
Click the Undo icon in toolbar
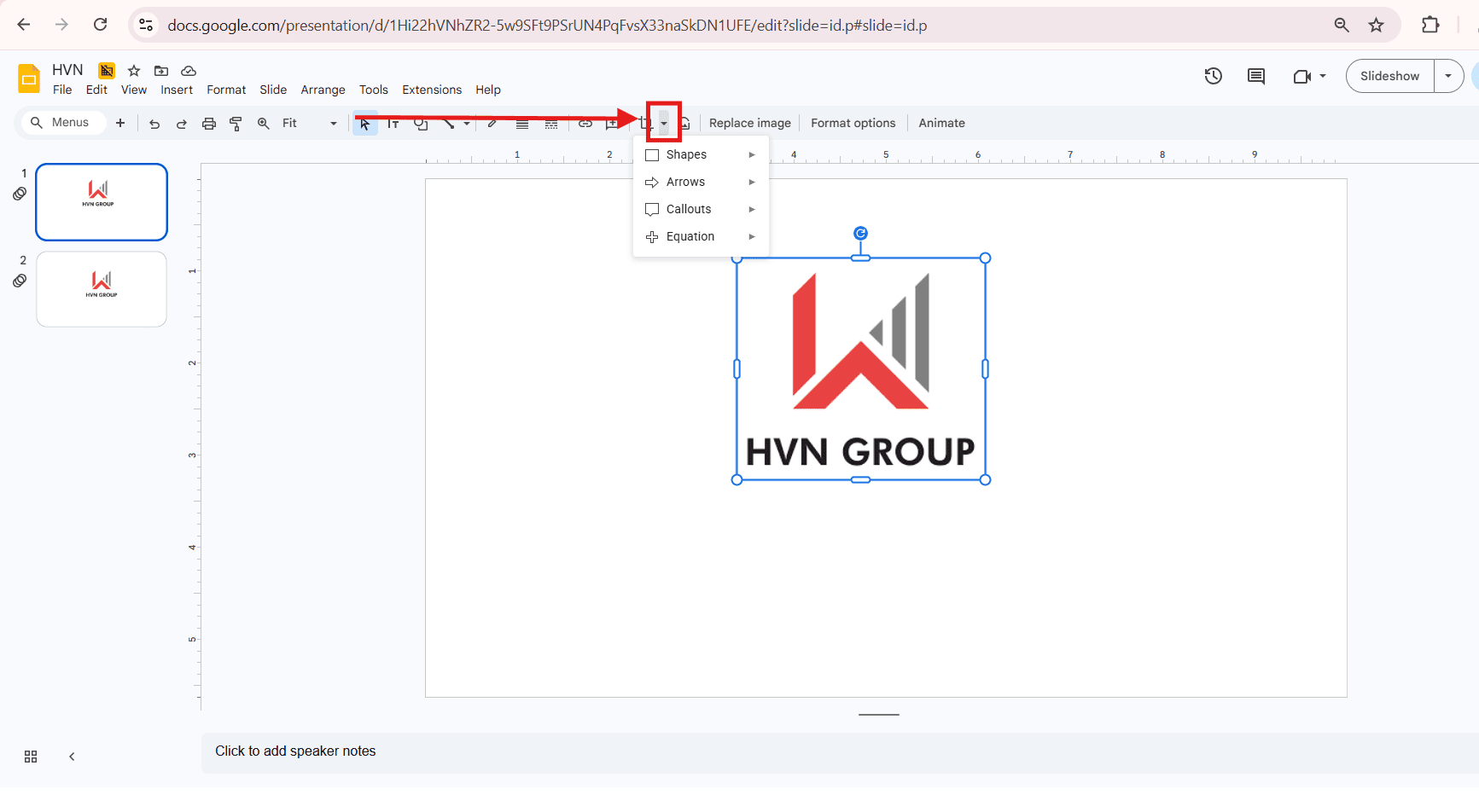(154, 124)
